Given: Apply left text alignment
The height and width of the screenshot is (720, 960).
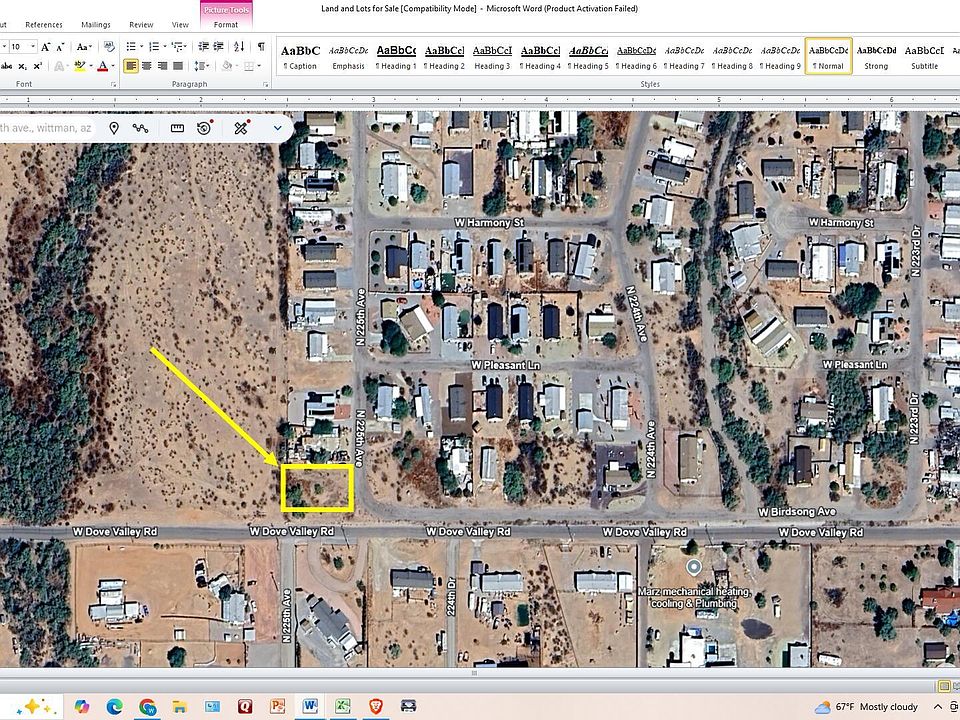Looking at the screenshot, I should 130,66.
